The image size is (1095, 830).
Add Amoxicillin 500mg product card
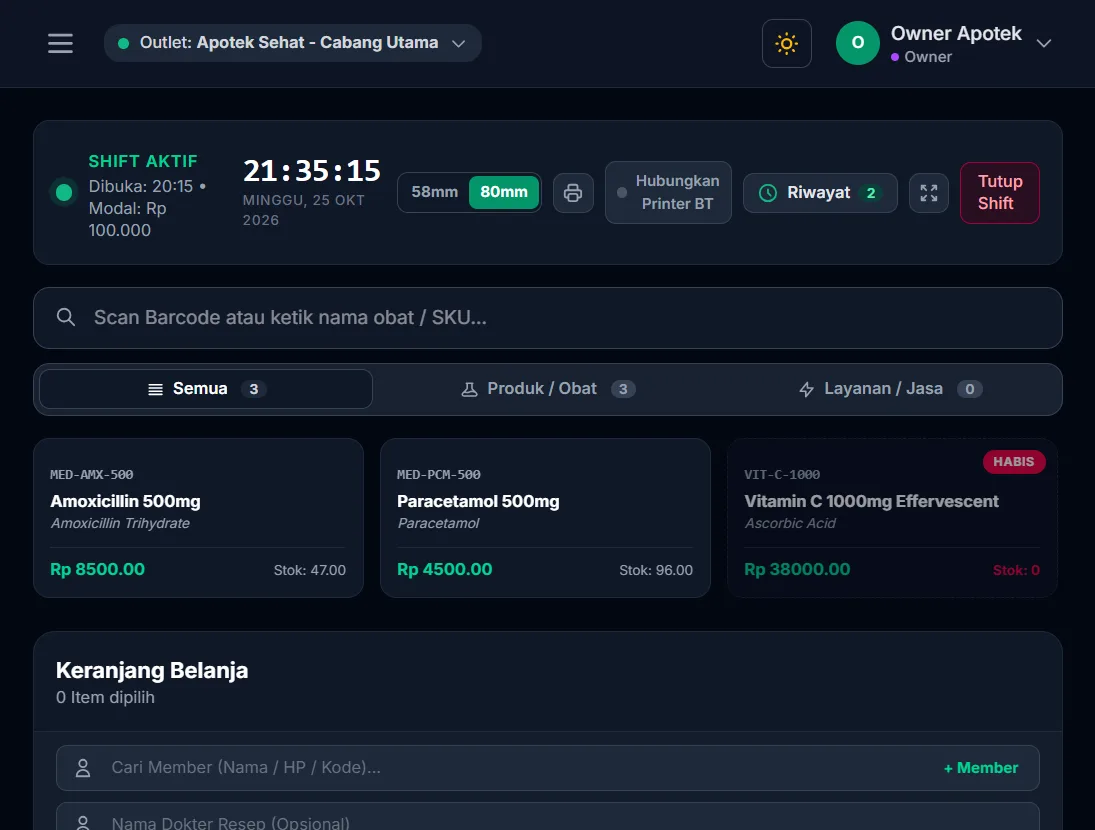198,518
